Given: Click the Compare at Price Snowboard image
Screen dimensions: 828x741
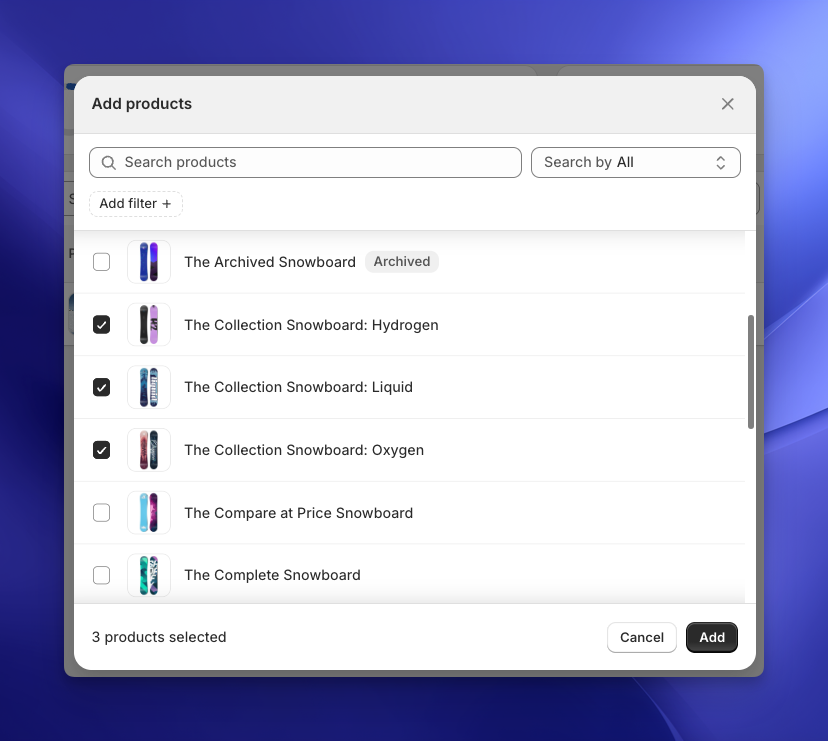Looking at the screenshot, I should tap(149, 513).
